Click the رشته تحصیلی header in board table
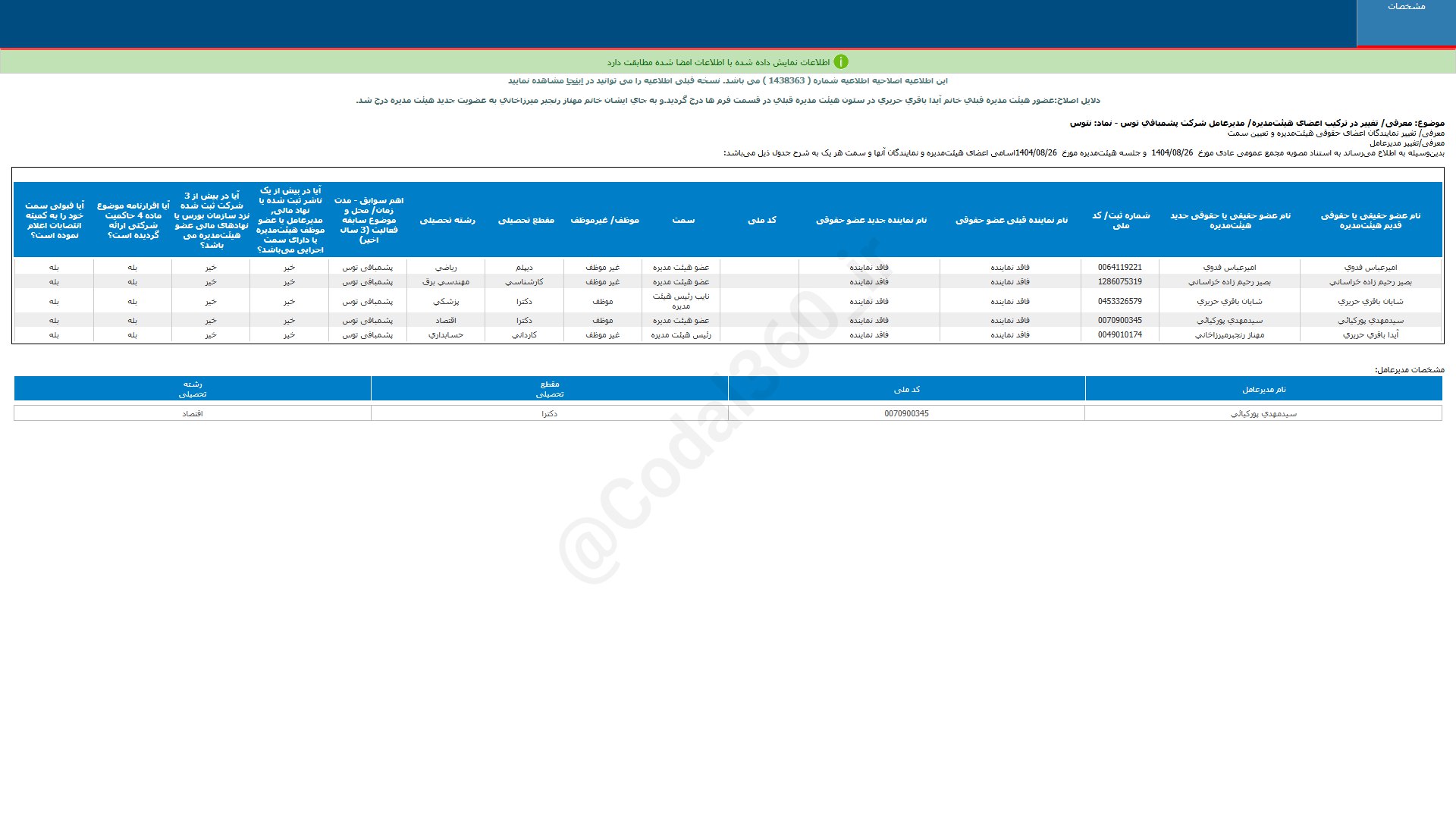The width and height of the screenshot is (1456, 819). [x=447, y=220]
